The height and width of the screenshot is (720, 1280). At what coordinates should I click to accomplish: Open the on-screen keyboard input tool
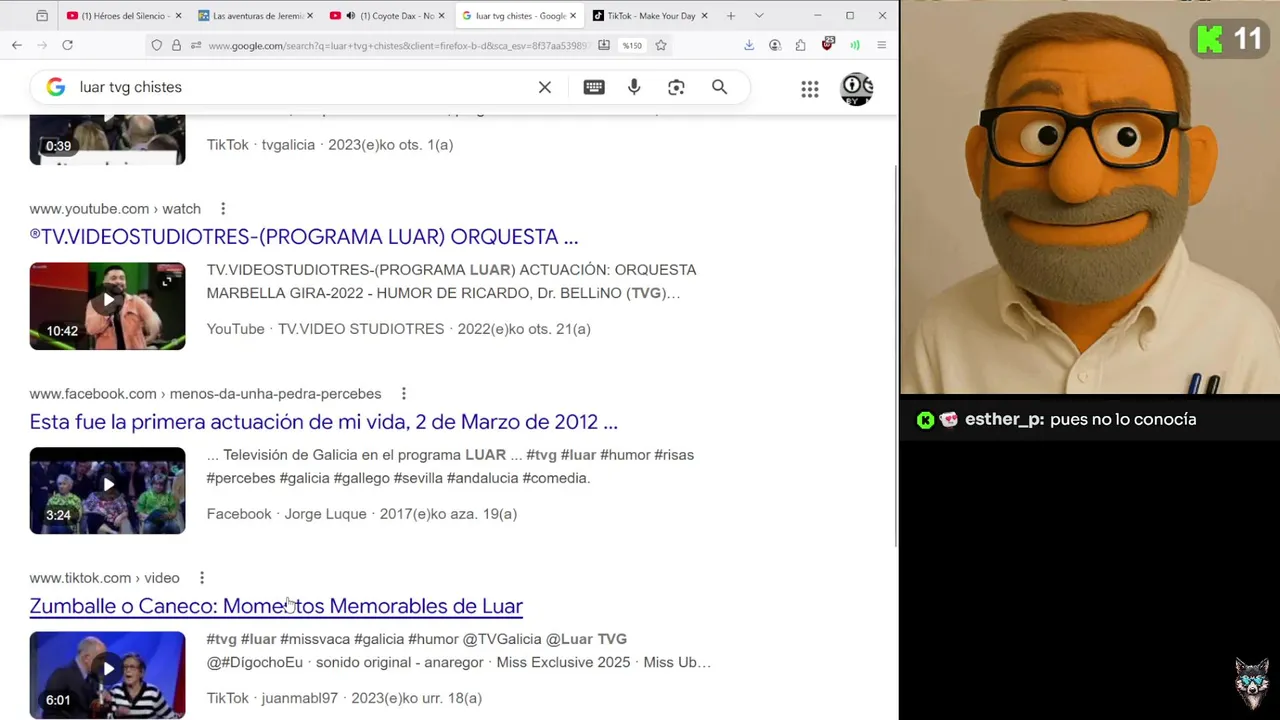pyautogui.click(x=594, y=87)
